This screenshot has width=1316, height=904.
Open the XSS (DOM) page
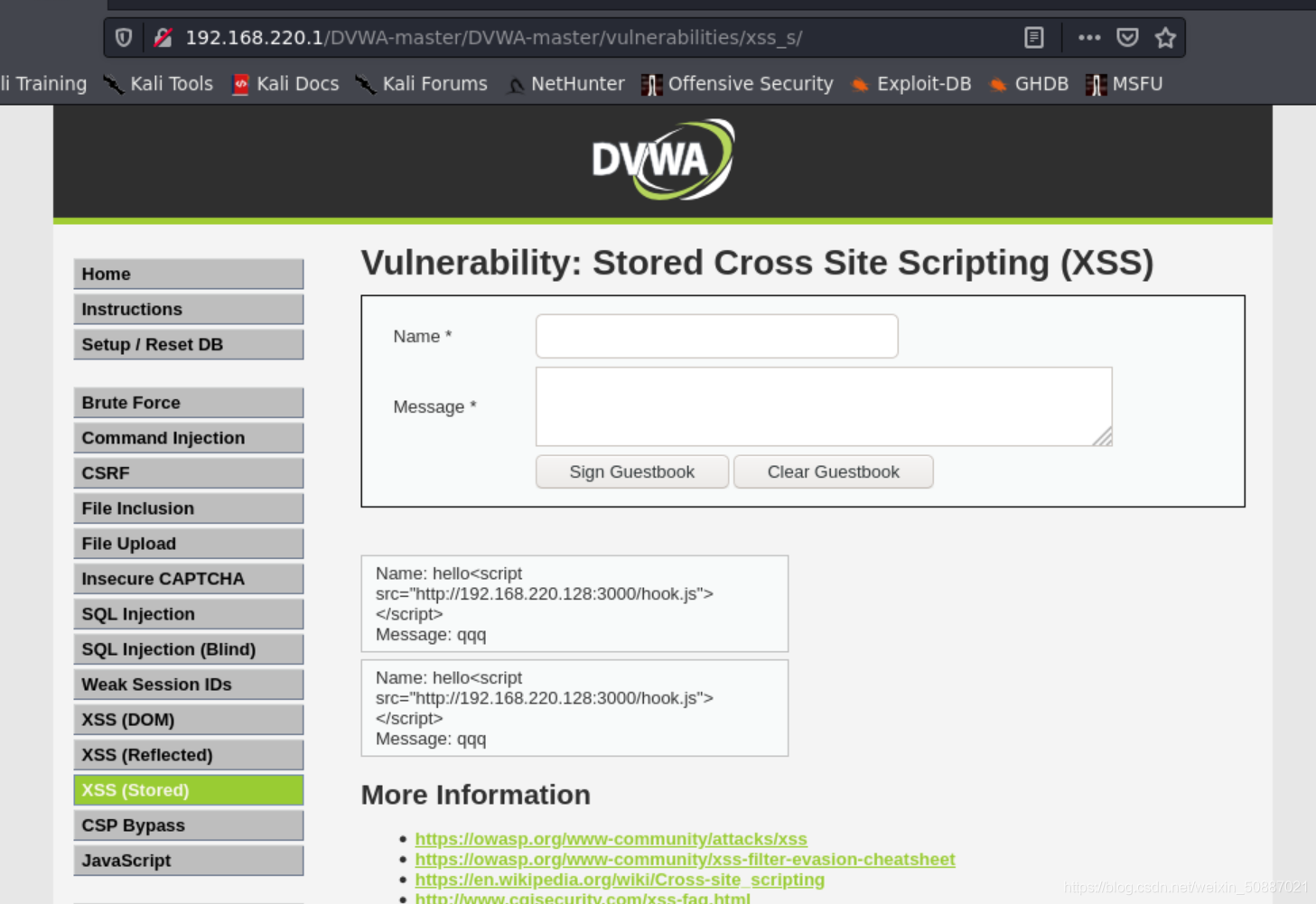(x=189, y=720)
